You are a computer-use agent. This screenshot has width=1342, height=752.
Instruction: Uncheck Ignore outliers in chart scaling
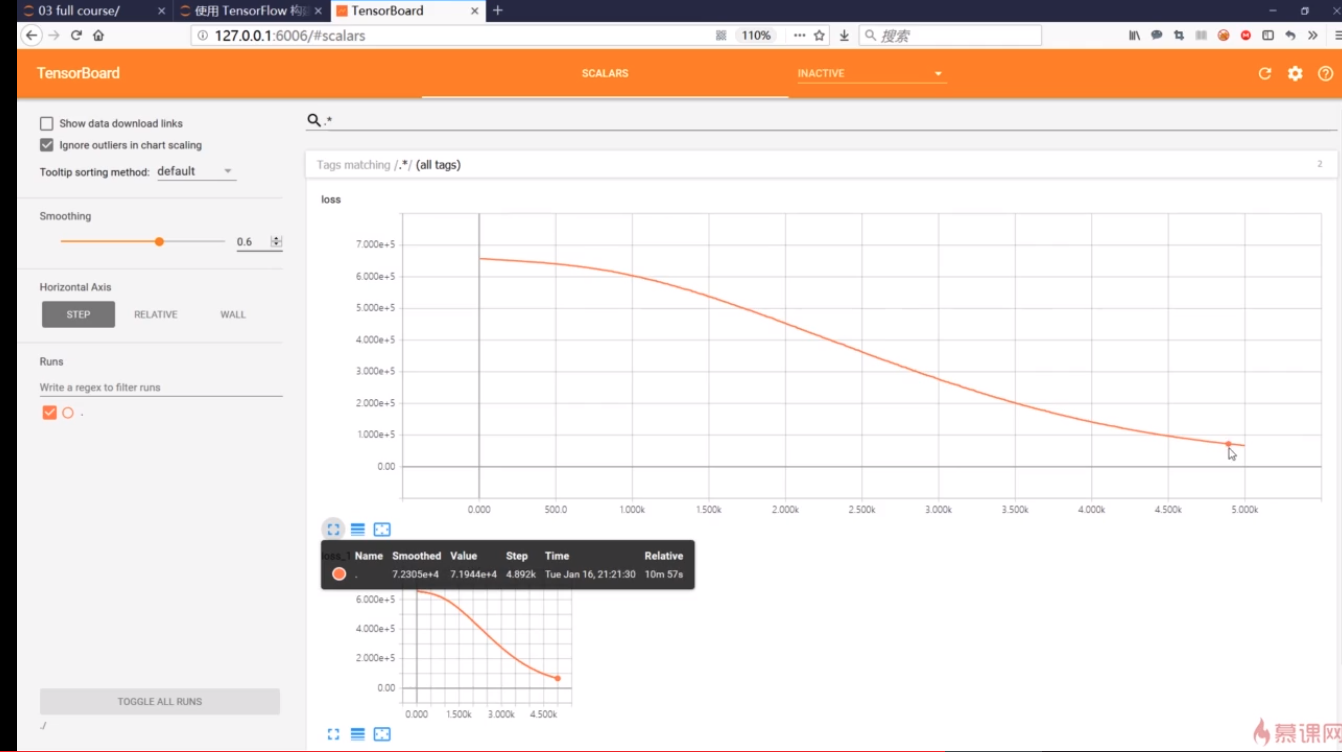point(46,145)
